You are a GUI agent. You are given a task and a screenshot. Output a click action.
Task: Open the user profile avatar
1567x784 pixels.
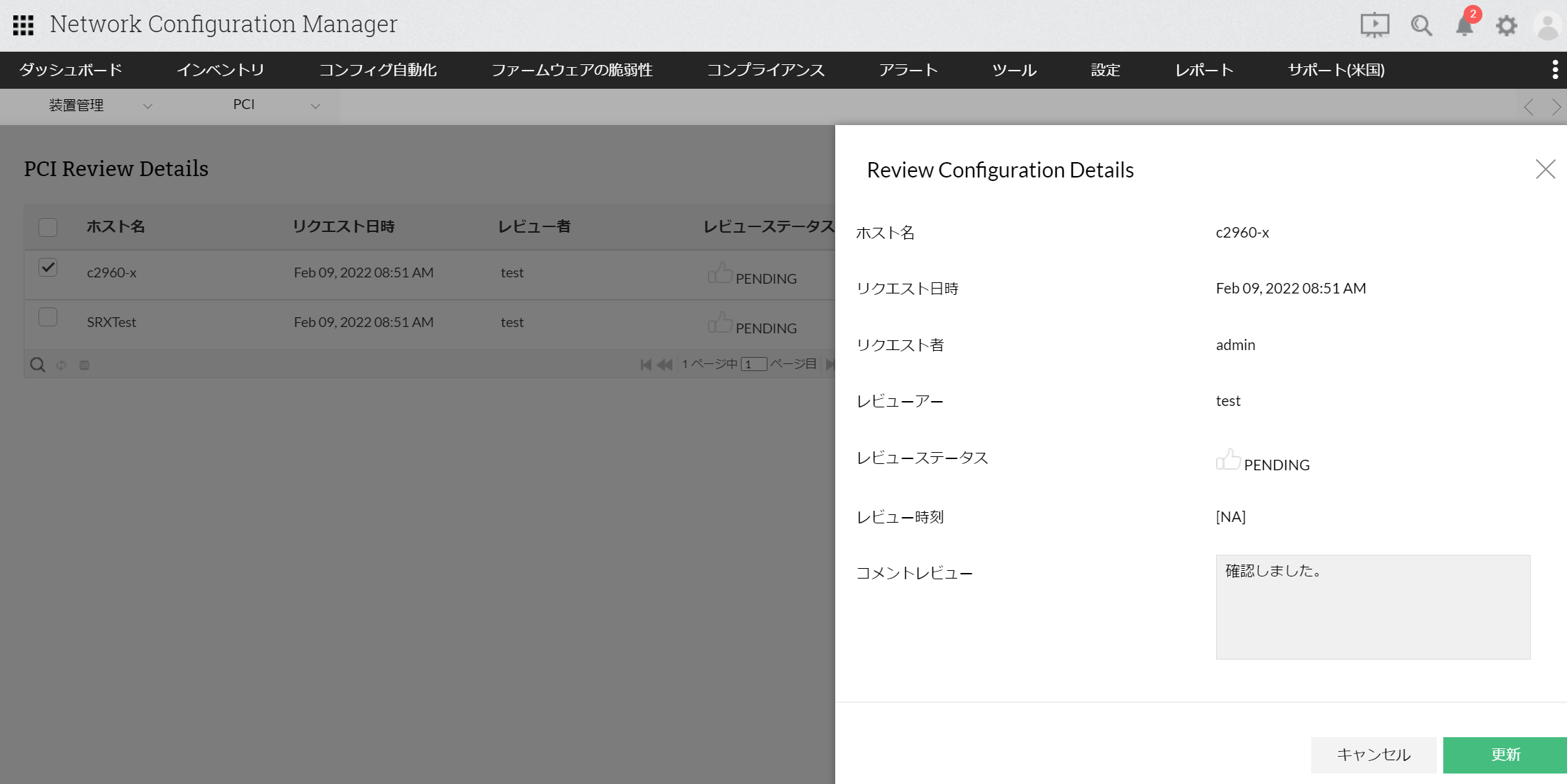1547,26
